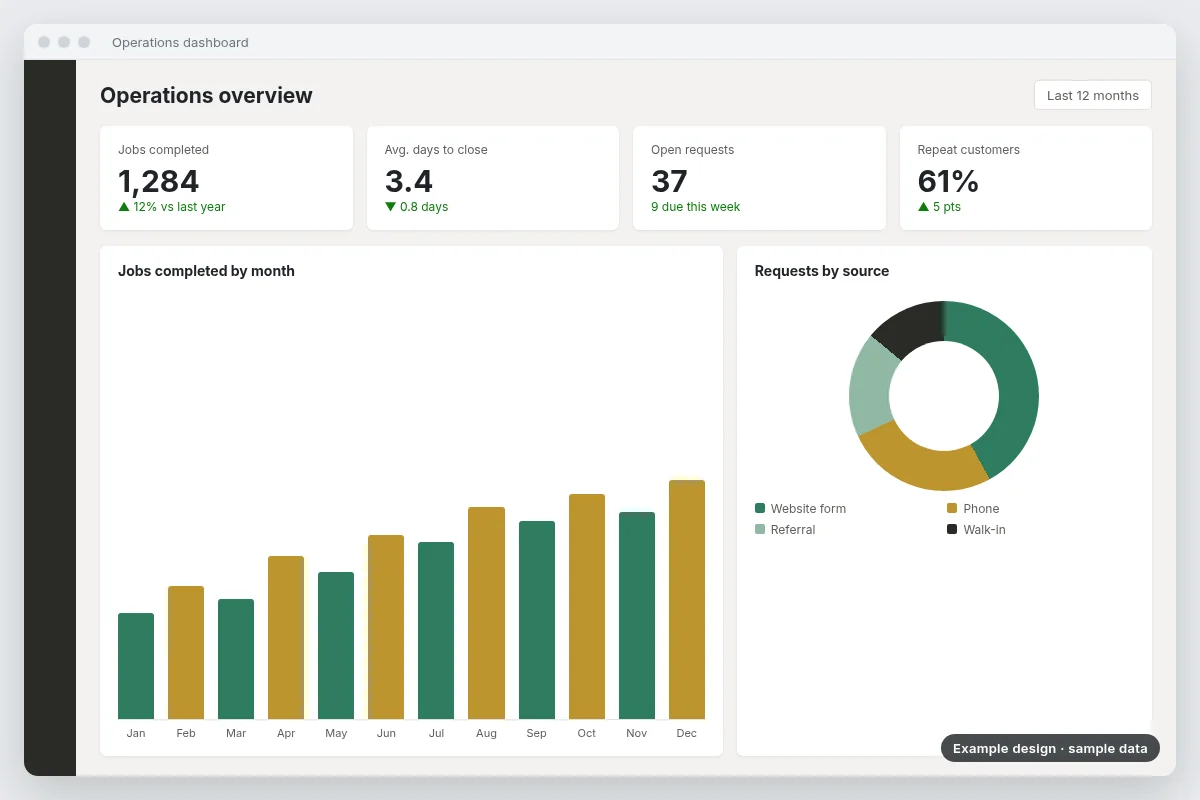Viewport: 1200px width, 800px height.
Task: Select the Sep bar in the chart
Action: pyautogui.click(x=537, y=620)
